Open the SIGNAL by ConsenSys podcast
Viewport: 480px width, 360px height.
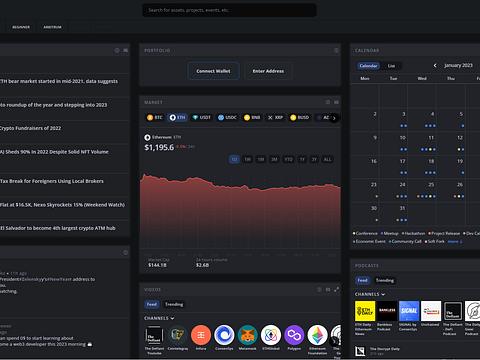[x=409, y=316]
